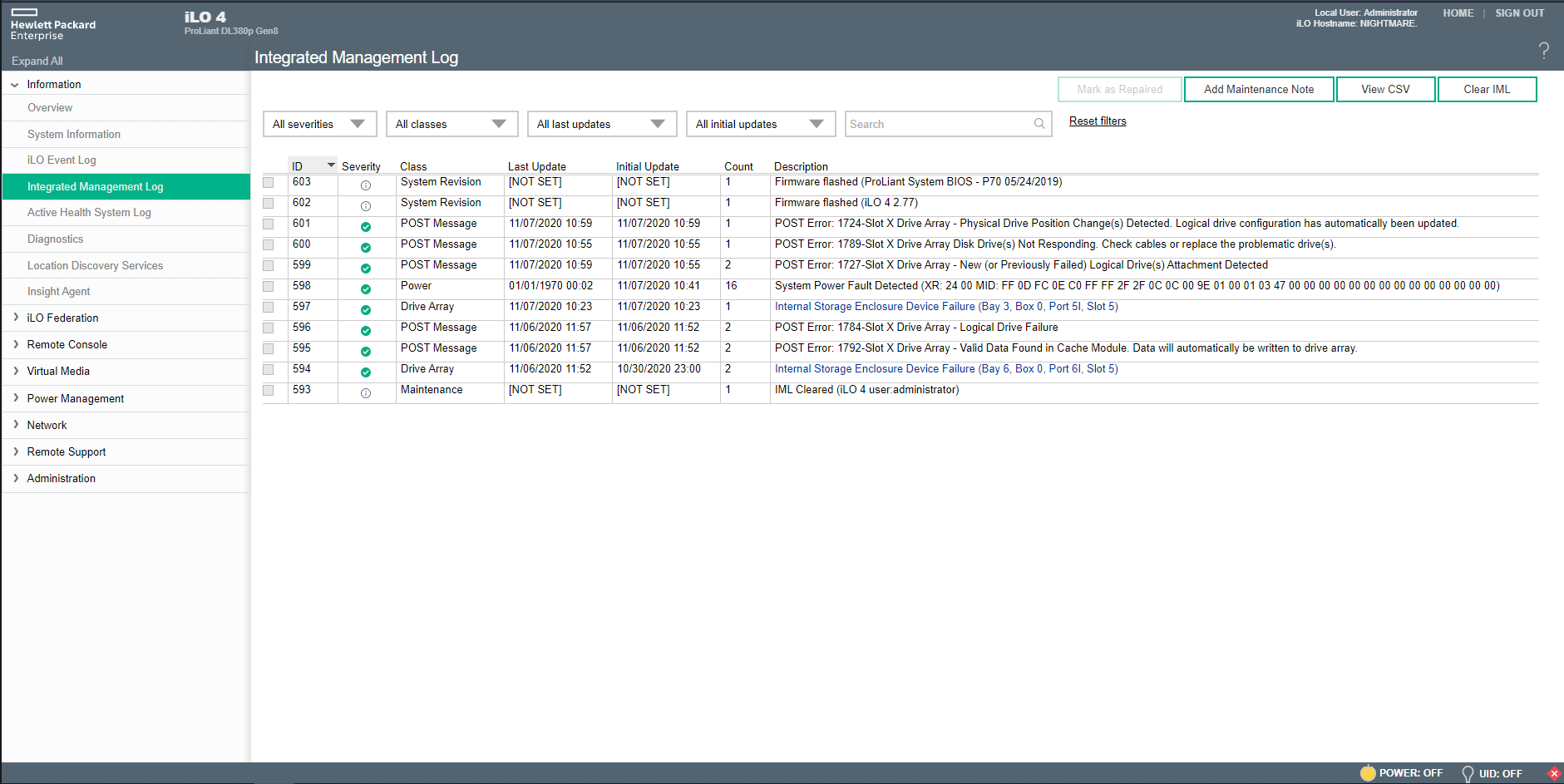This screenshot has height=784, width=1564.
Task: Click the SIGN OUT link
Action: coord(1519,13)
